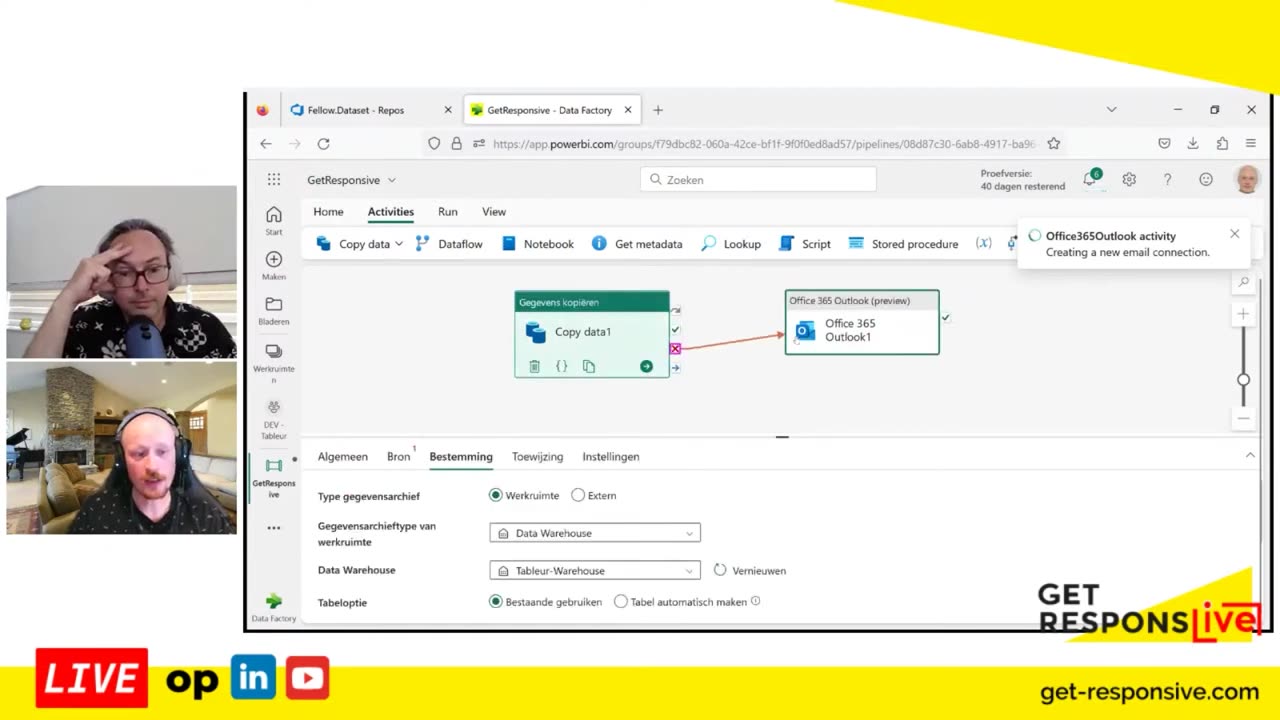Image resolution: width=1280 pixels, height=720 pixels.
Task: Choose Tabel automatisch maken option
Action: 621,602
